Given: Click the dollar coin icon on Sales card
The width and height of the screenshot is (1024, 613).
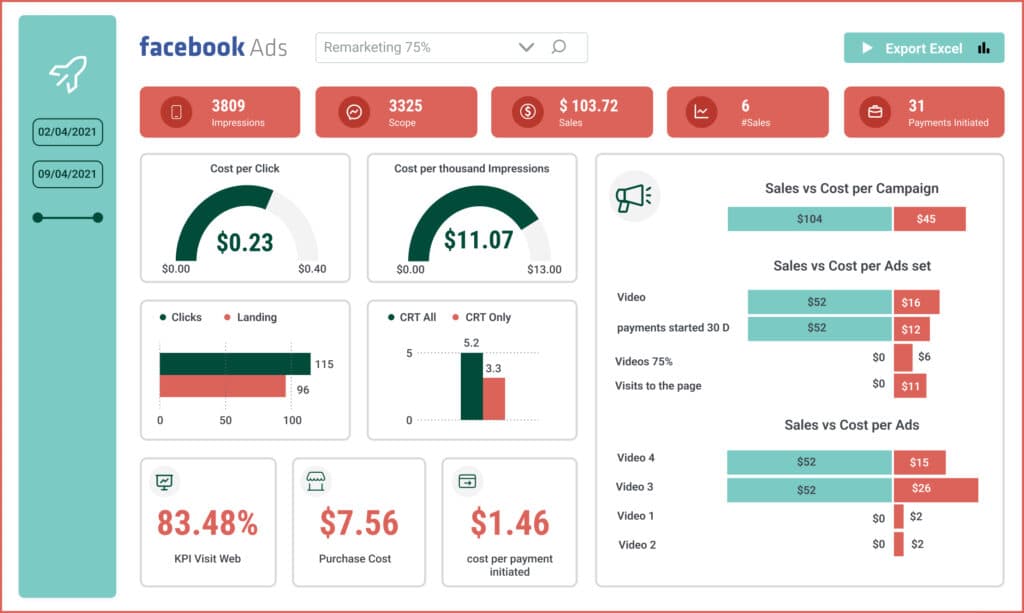Looking at the screenshot, I should [528, 112].
